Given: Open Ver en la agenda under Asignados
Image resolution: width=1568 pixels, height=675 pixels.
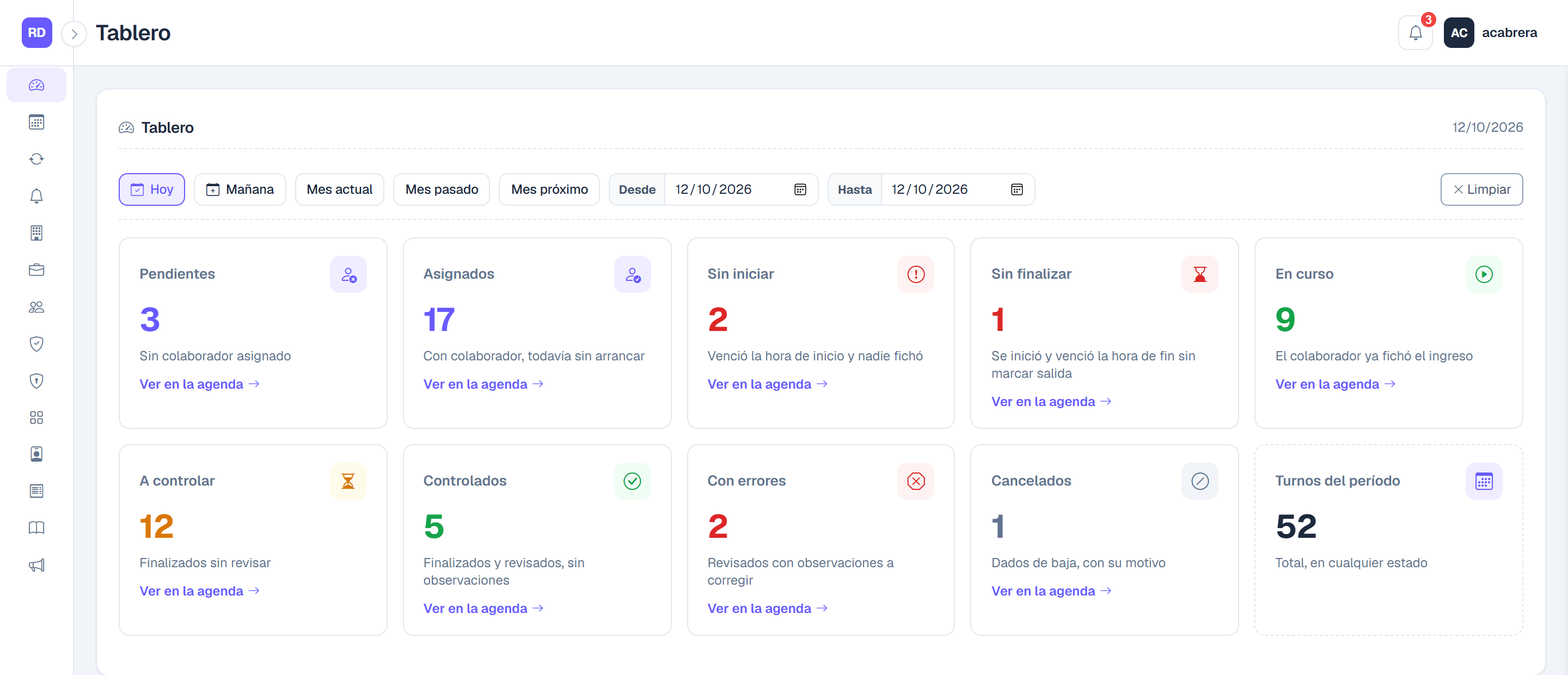Looking at the screenshot, I should point(483,384).
